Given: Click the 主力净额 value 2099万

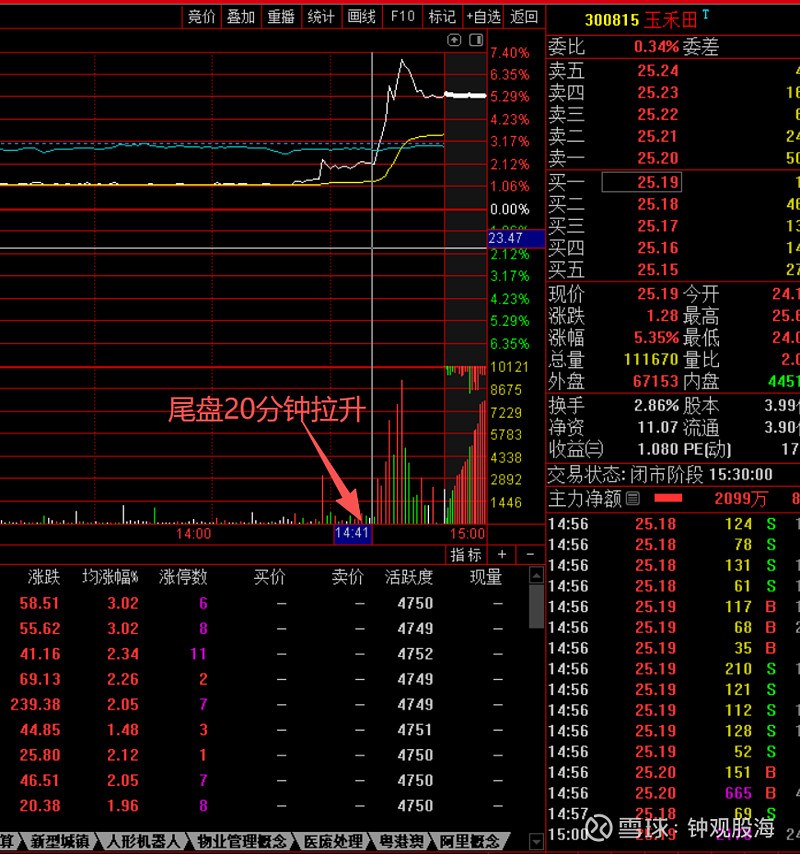Looking at the screenshot, I should coord(741,498).
